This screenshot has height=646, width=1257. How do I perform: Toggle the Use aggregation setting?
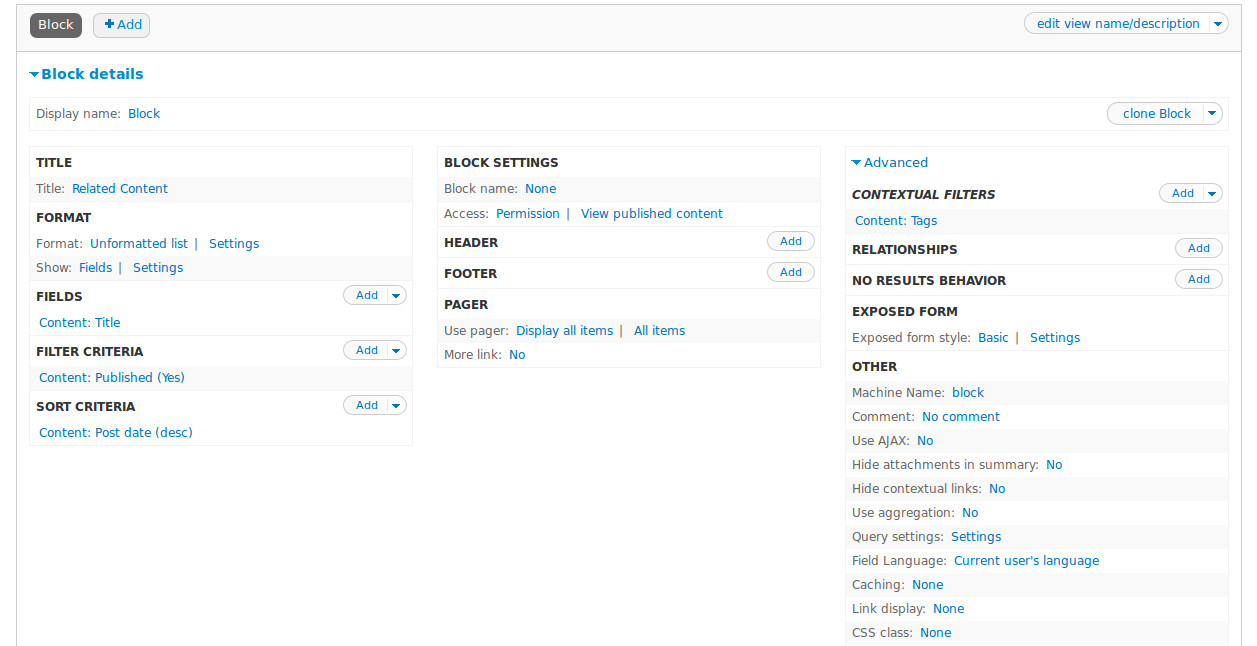coord(969,512)
